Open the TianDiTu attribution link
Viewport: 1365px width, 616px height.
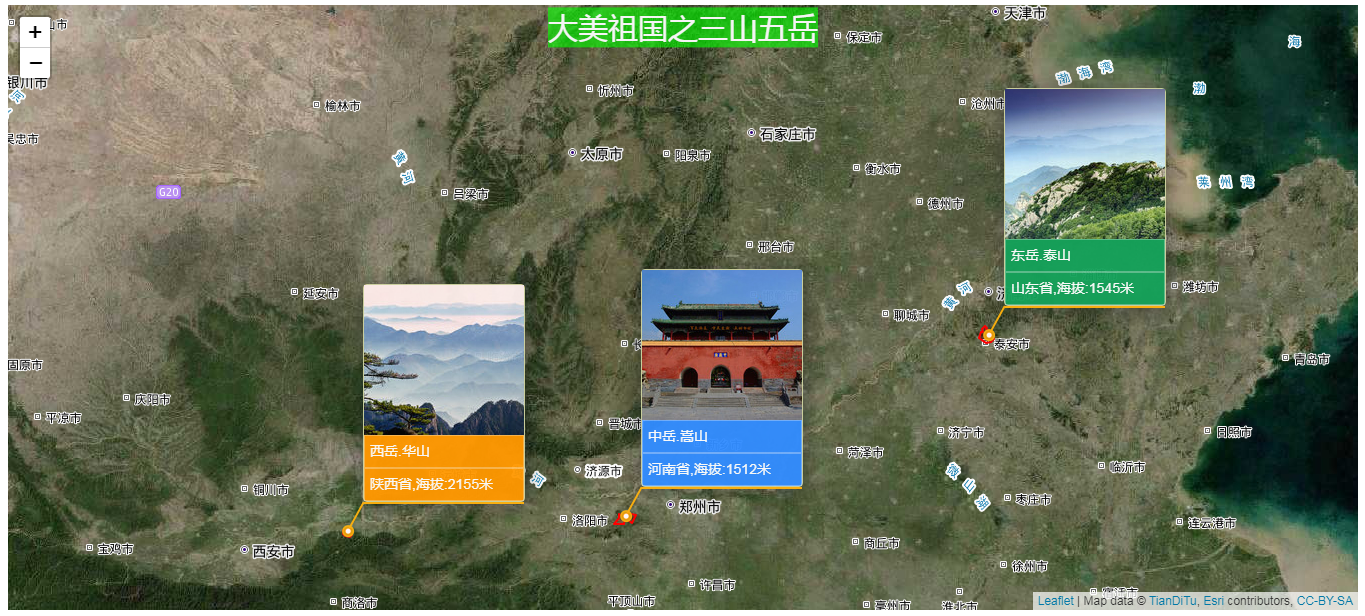1172,601
